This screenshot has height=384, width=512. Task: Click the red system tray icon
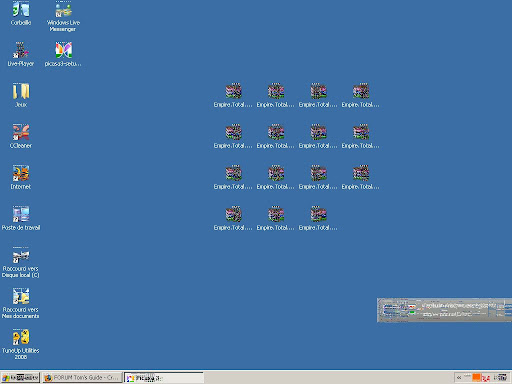[x=486, y=378]
